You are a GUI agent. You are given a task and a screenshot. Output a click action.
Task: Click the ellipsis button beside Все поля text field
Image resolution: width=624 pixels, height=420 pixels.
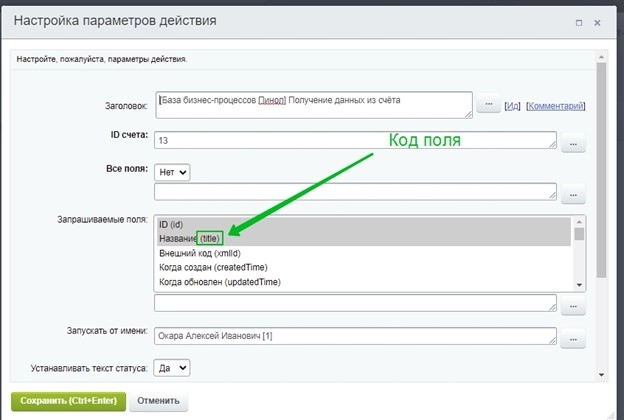click(x=573, y=193)
